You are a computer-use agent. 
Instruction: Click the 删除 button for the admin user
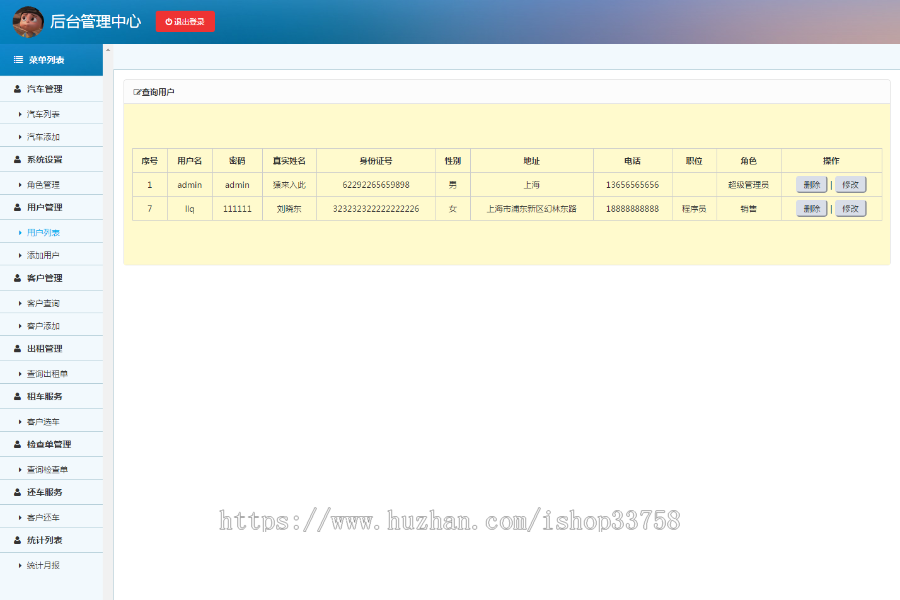pos(810,184)
